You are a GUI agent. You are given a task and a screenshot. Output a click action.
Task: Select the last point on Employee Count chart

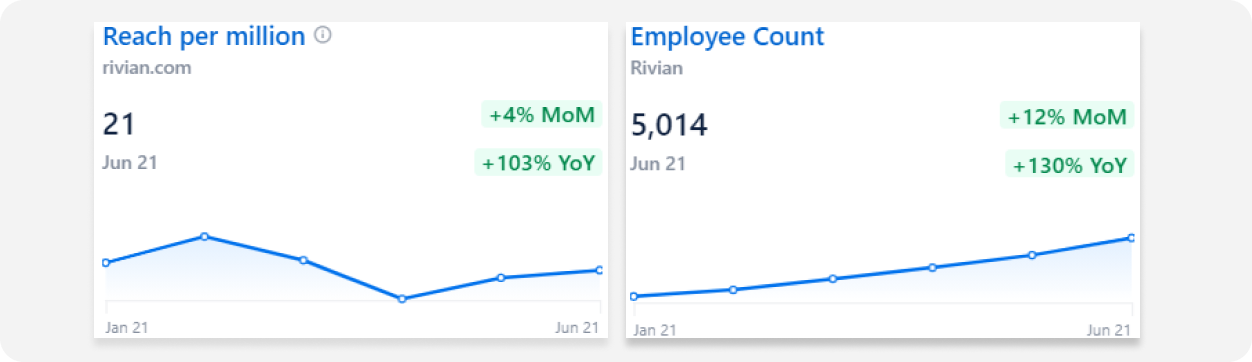pos(1131,238)
